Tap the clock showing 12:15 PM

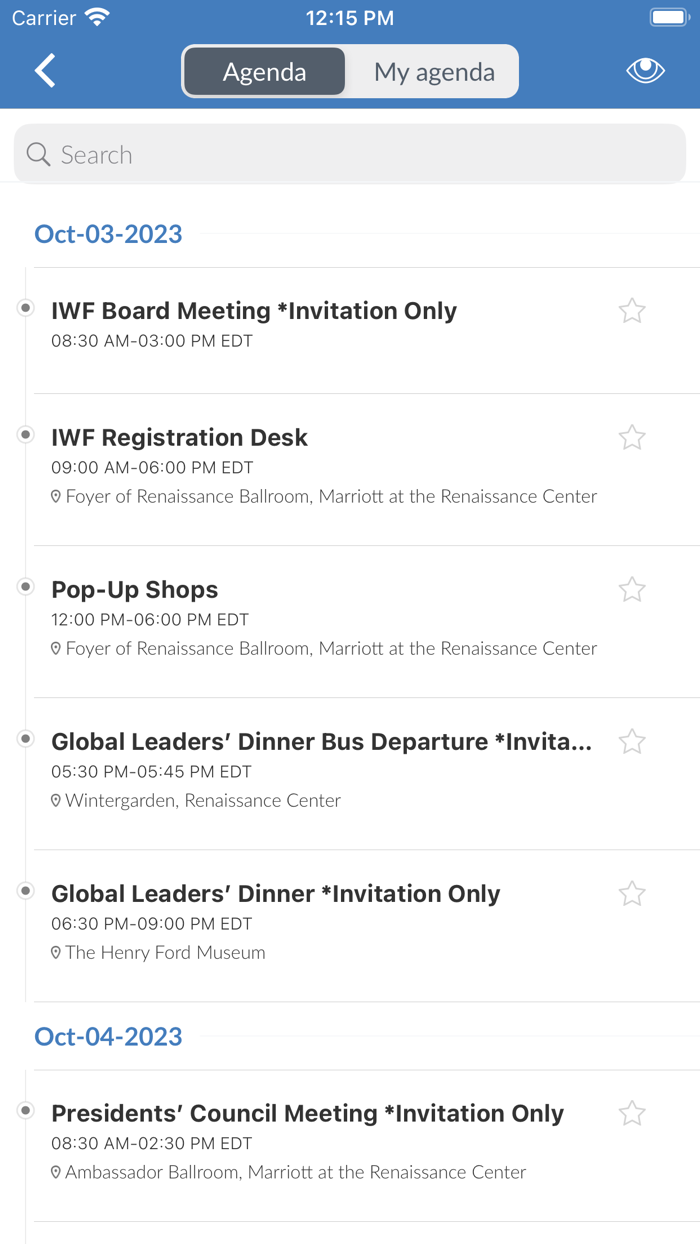click(350, 16)
